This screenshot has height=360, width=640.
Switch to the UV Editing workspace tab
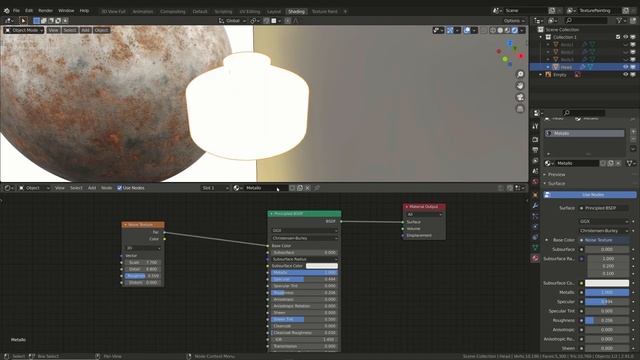coord(250,11)
